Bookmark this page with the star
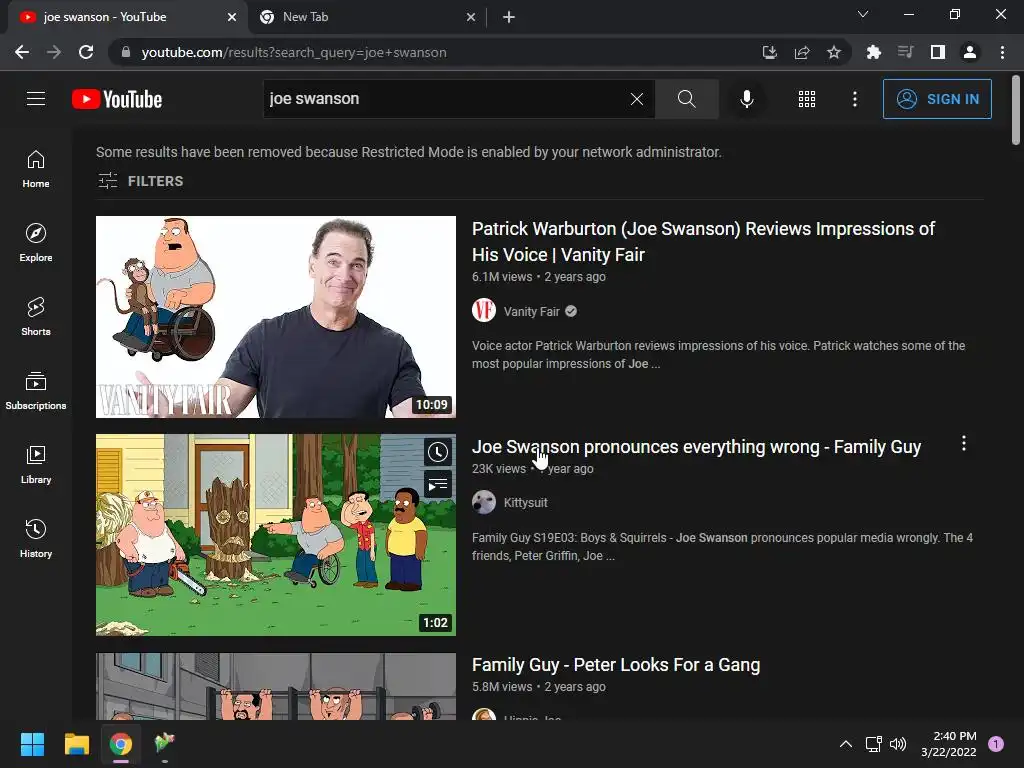1024x768 pixels. pyautogui.click(x=833, y=52)
